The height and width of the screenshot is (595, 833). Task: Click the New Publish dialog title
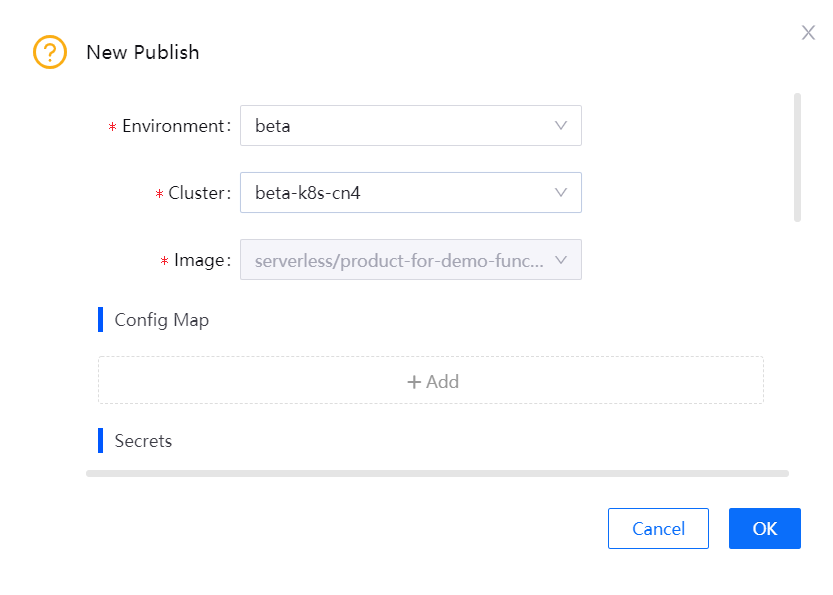(x=142, y=52)
